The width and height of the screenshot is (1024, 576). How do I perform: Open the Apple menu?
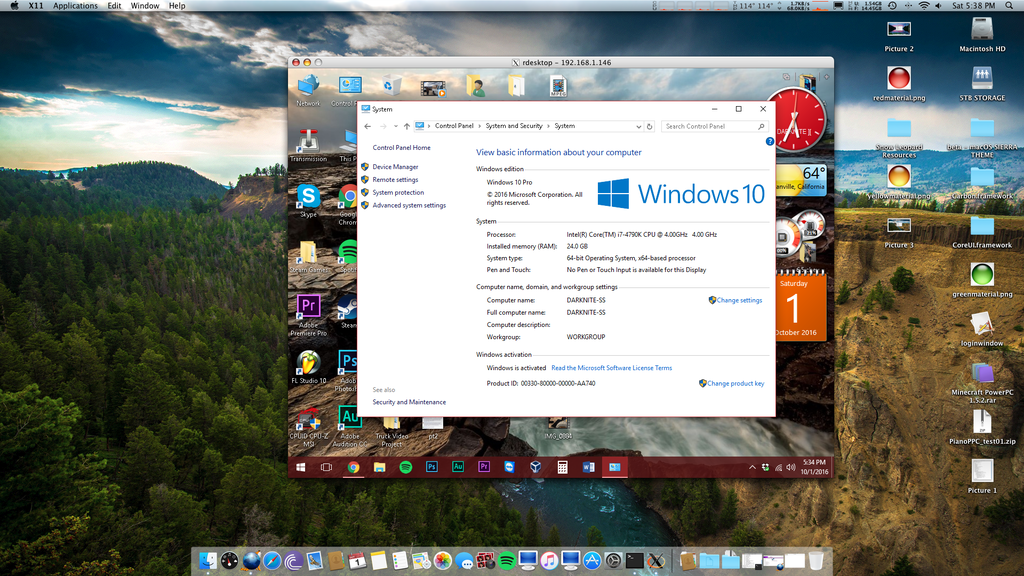click(14, 6)
